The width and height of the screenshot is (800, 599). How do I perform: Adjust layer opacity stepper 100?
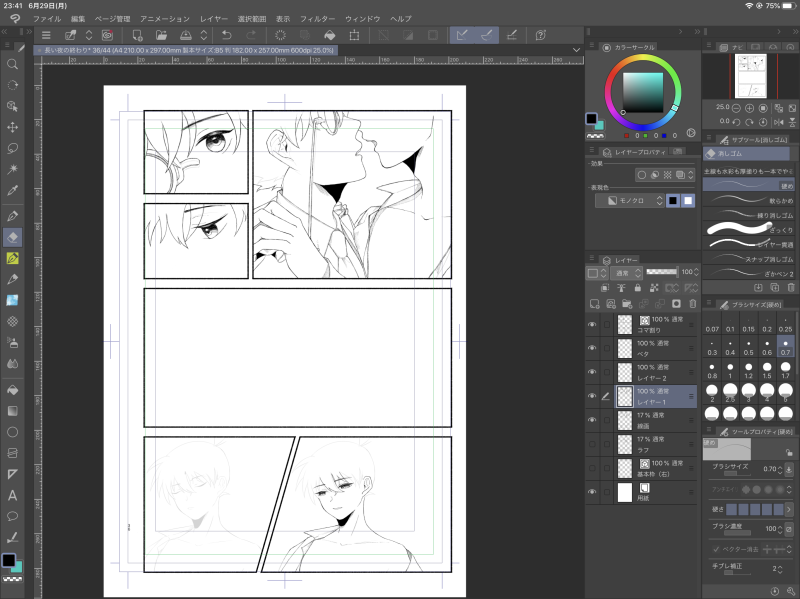[x=696, y=272]
